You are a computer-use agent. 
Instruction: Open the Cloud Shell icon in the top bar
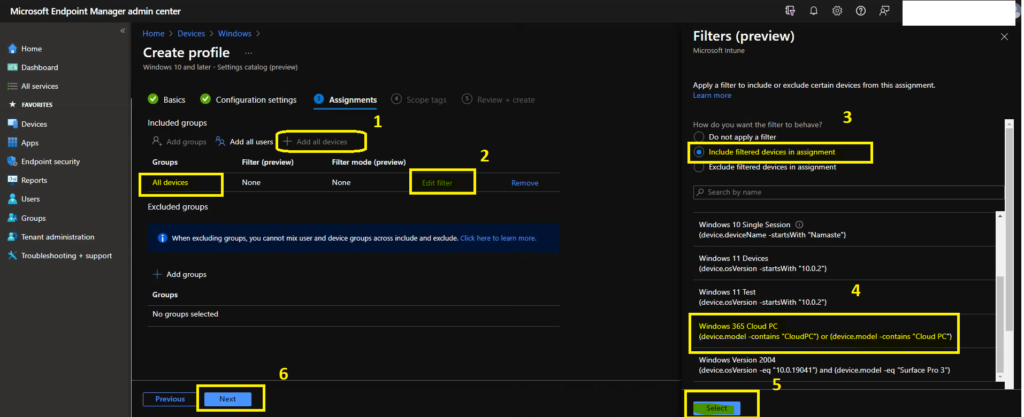(791, 11)
